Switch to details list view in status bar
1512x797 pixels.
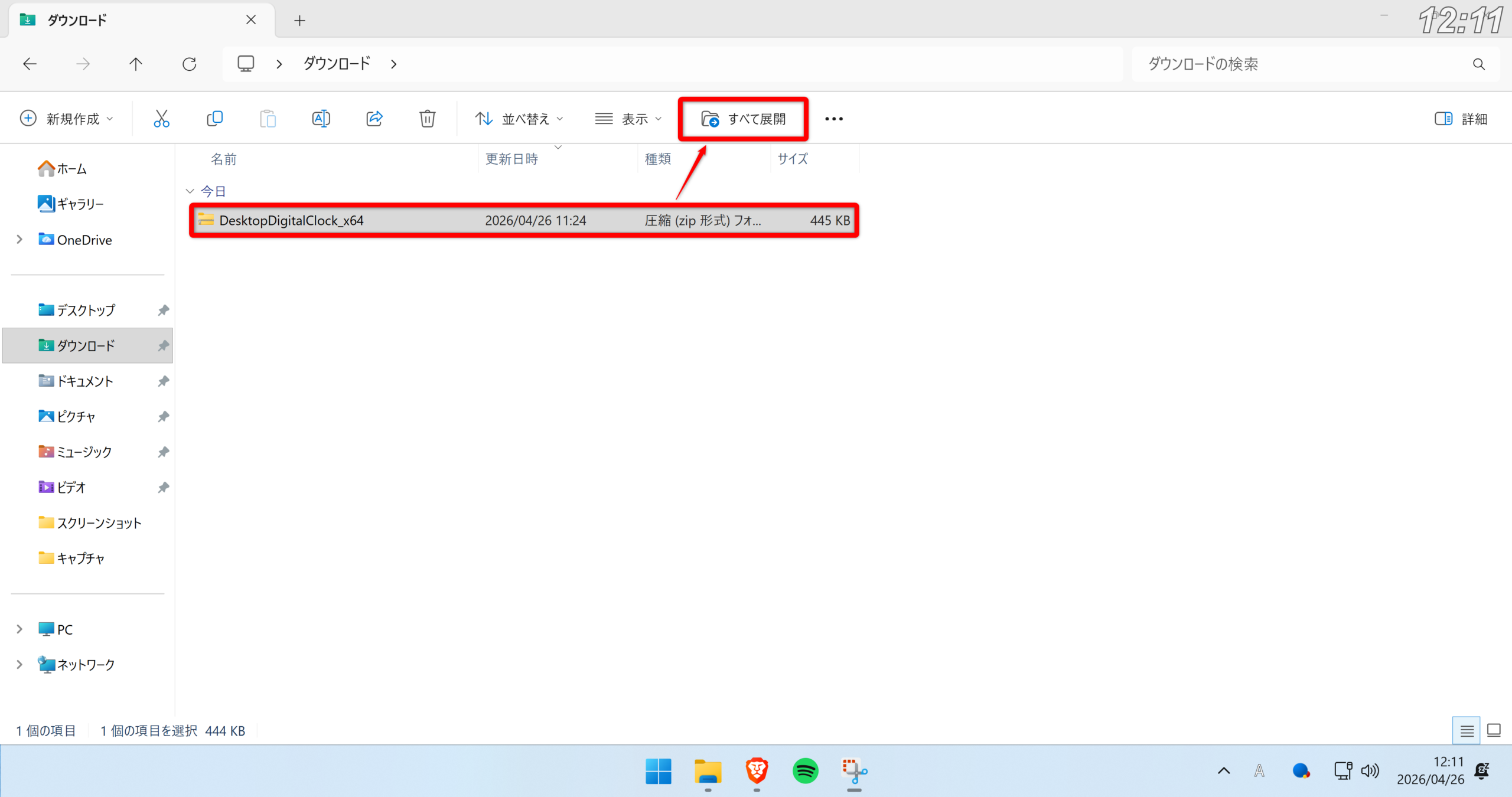click(1467, 731)
